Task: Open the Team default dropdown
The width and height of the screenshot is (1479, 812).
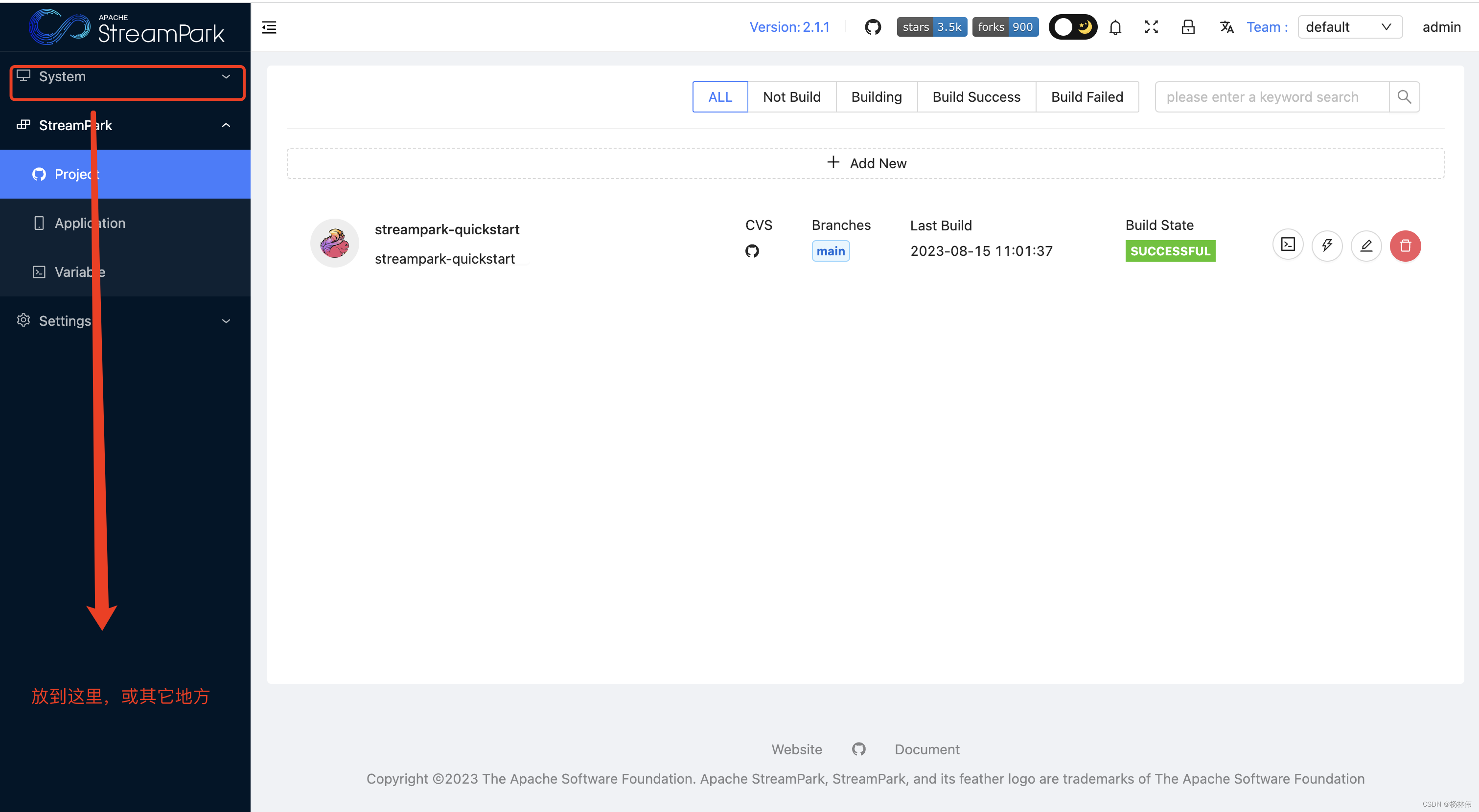Action: tap(1349, 27)
